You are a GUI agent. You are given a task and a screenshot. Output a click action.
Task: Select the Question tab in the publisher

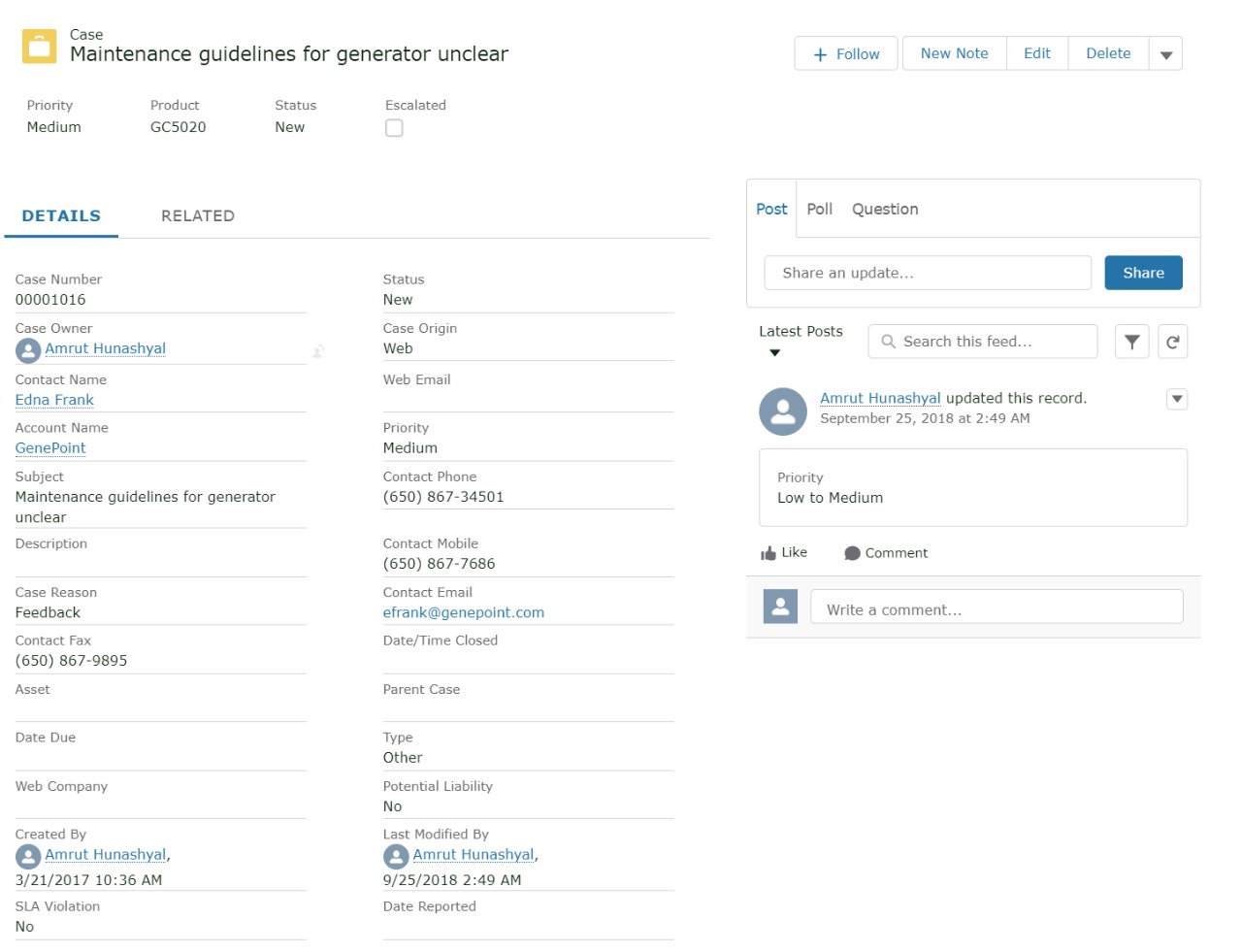(885, 210)
